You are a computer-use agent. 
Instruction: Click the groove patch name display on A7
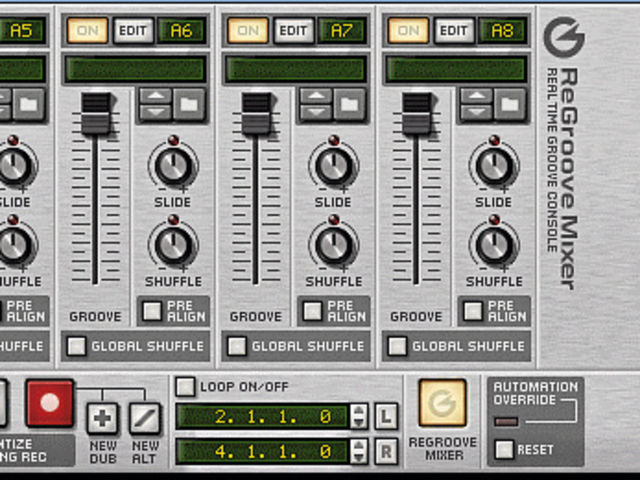click(296, 69)
